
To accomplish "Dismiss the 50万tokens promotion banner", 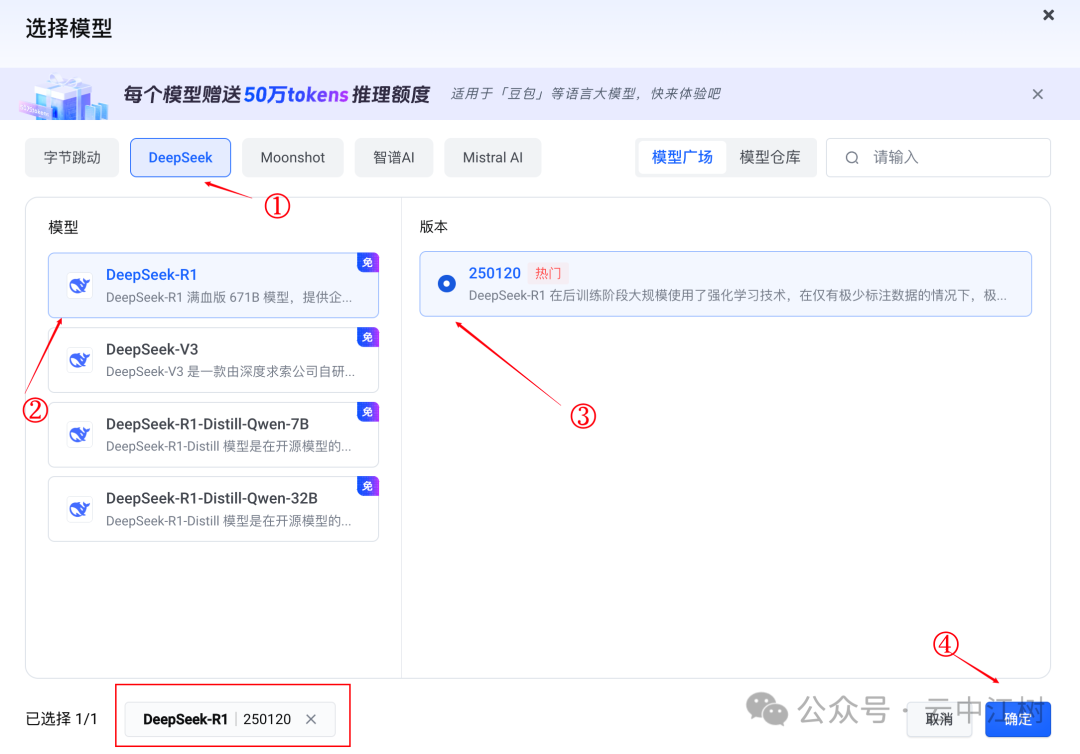I will [1037, 94].
